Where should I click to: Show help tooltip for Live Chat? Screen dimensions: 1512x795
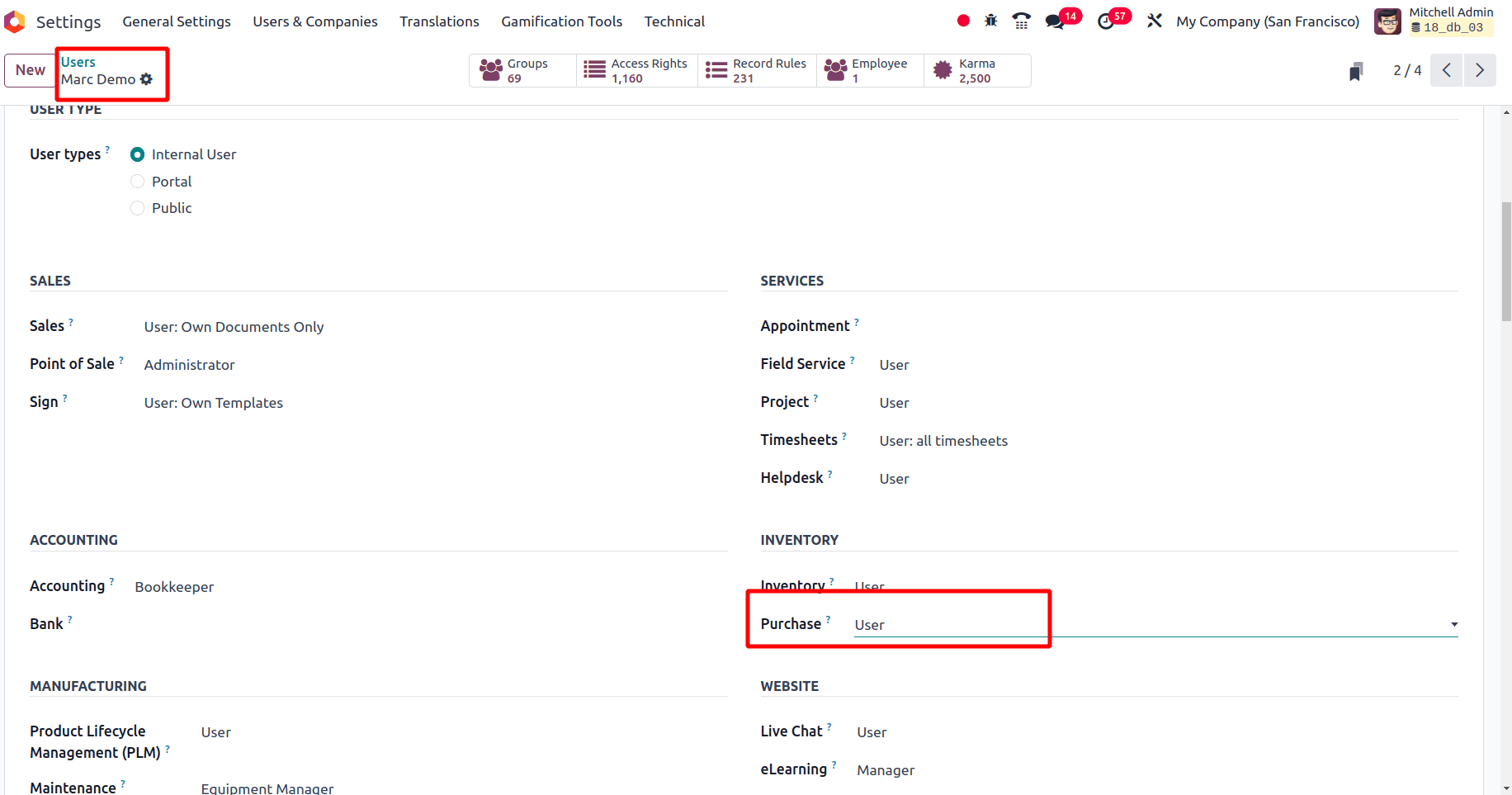[829, 726]
